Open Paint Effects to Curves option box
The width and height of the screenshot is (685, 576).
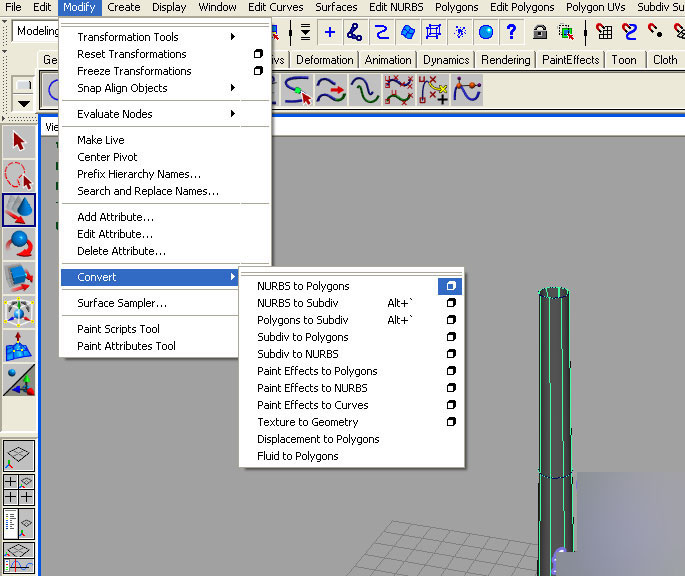[451, 405]
